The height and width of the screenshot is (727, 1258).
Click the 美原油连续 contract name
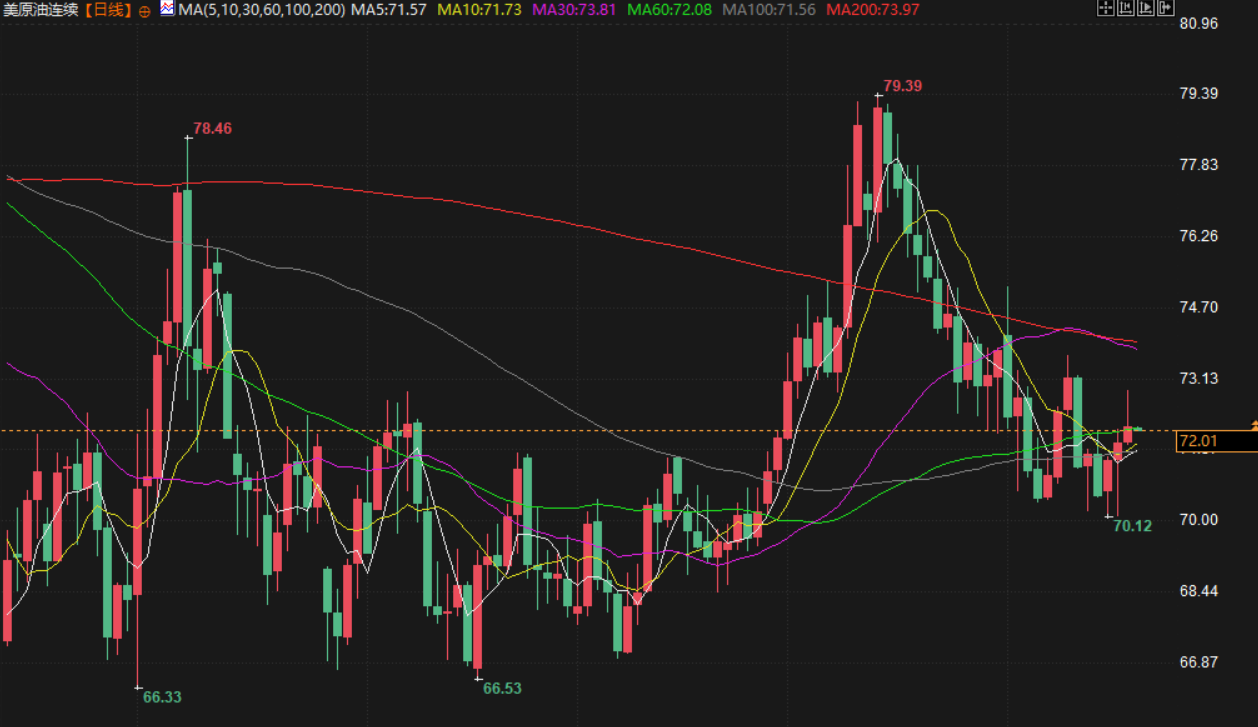(x=39, y=10)
